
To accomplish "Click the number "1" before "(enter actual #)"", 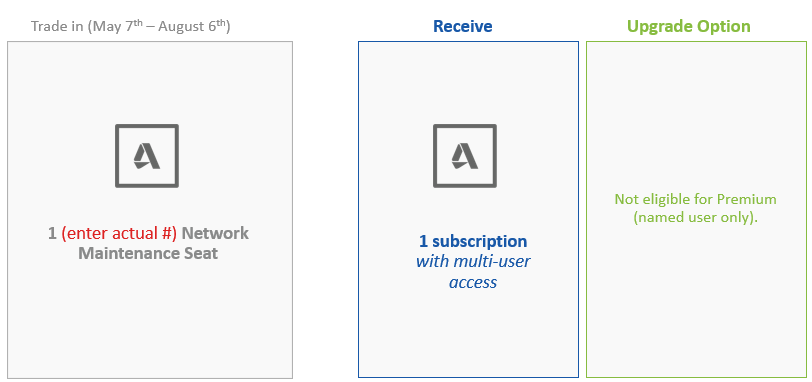I will 52,233.
